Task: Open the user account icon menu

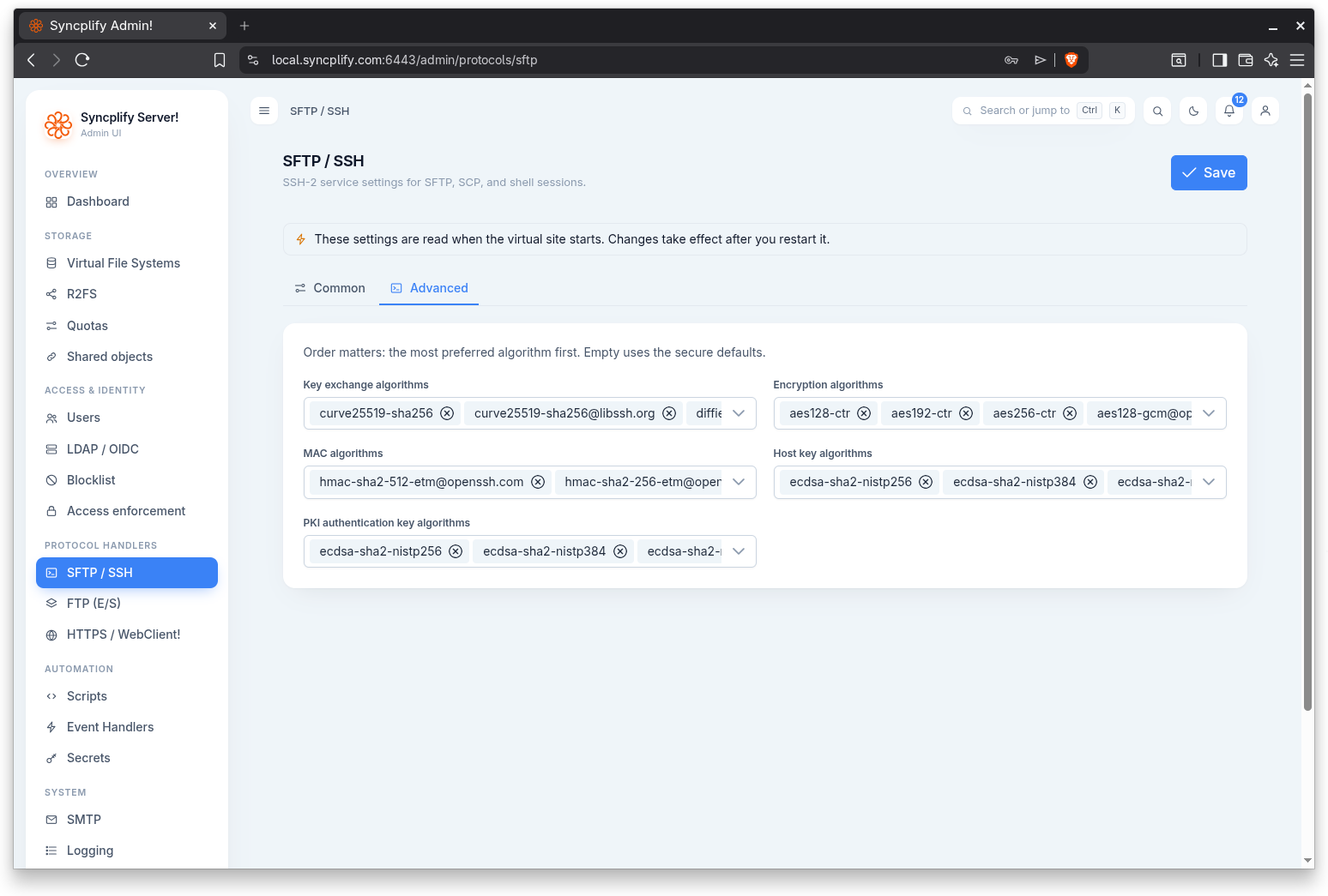Action: [1265, 111]
